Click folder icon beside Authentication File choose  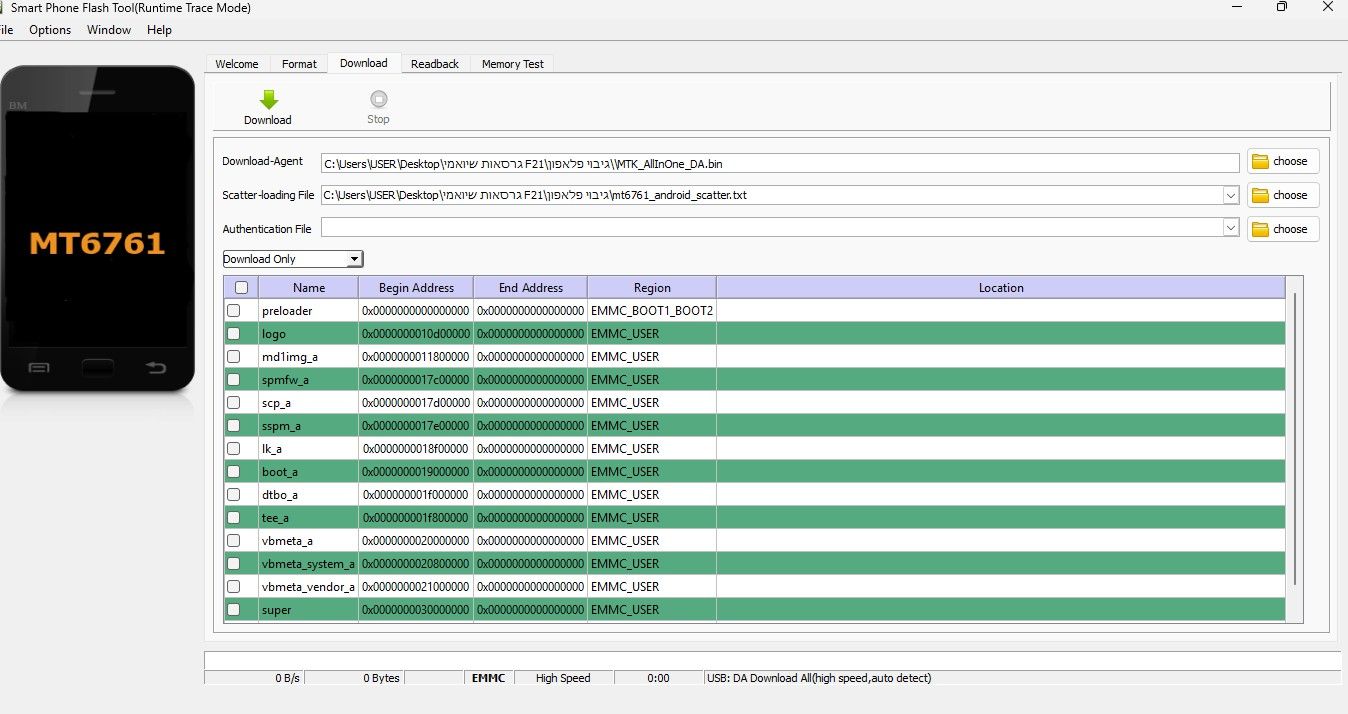pos(1260,229)
